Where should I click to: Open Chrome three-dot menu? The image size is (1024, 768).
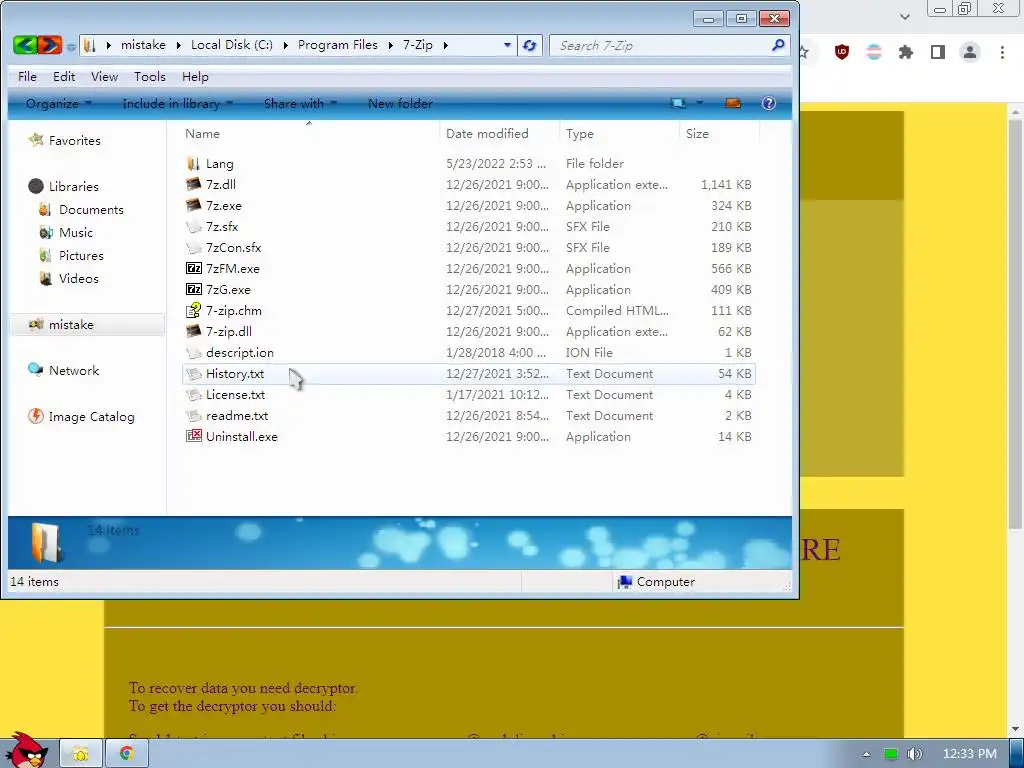click(x=1002, y=52)
